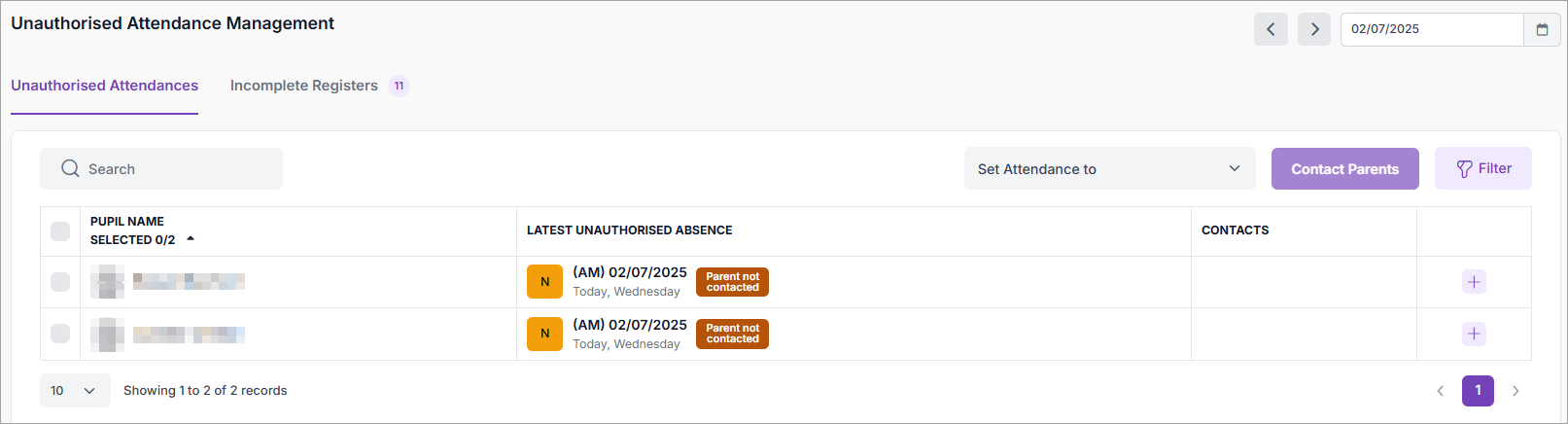Expand the rows-per-page dropdown showing 10

point(75,391)
